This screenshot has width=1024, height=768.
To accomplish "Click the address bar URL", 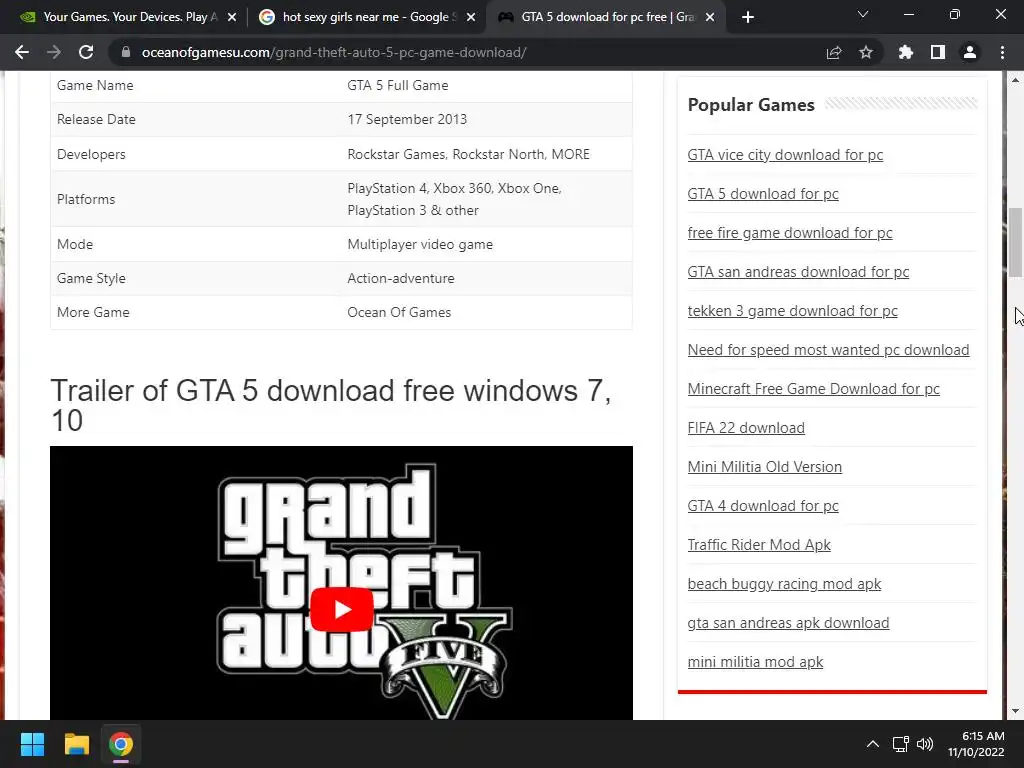I will [334, 52].
